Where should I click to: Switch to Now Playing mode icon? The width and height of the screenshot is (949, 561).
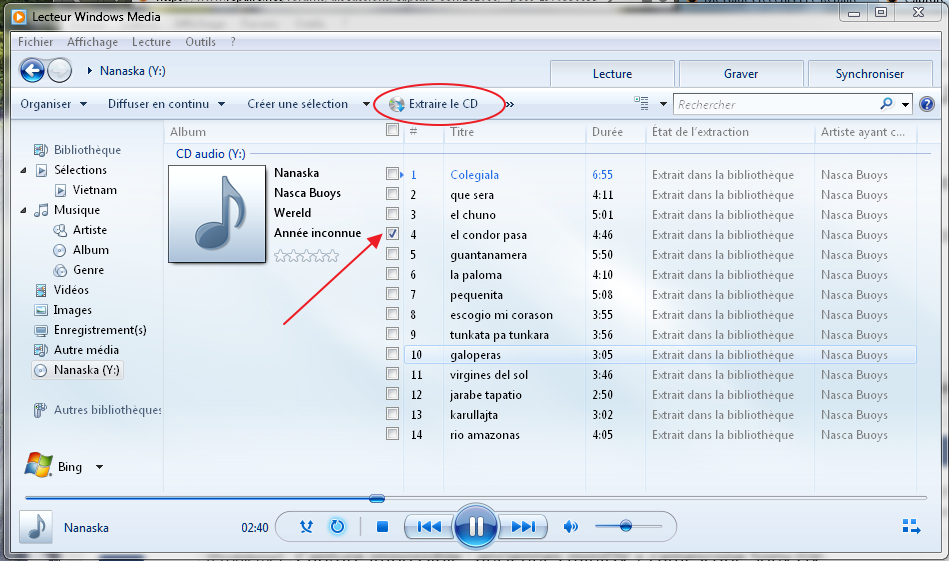(911, 527)
